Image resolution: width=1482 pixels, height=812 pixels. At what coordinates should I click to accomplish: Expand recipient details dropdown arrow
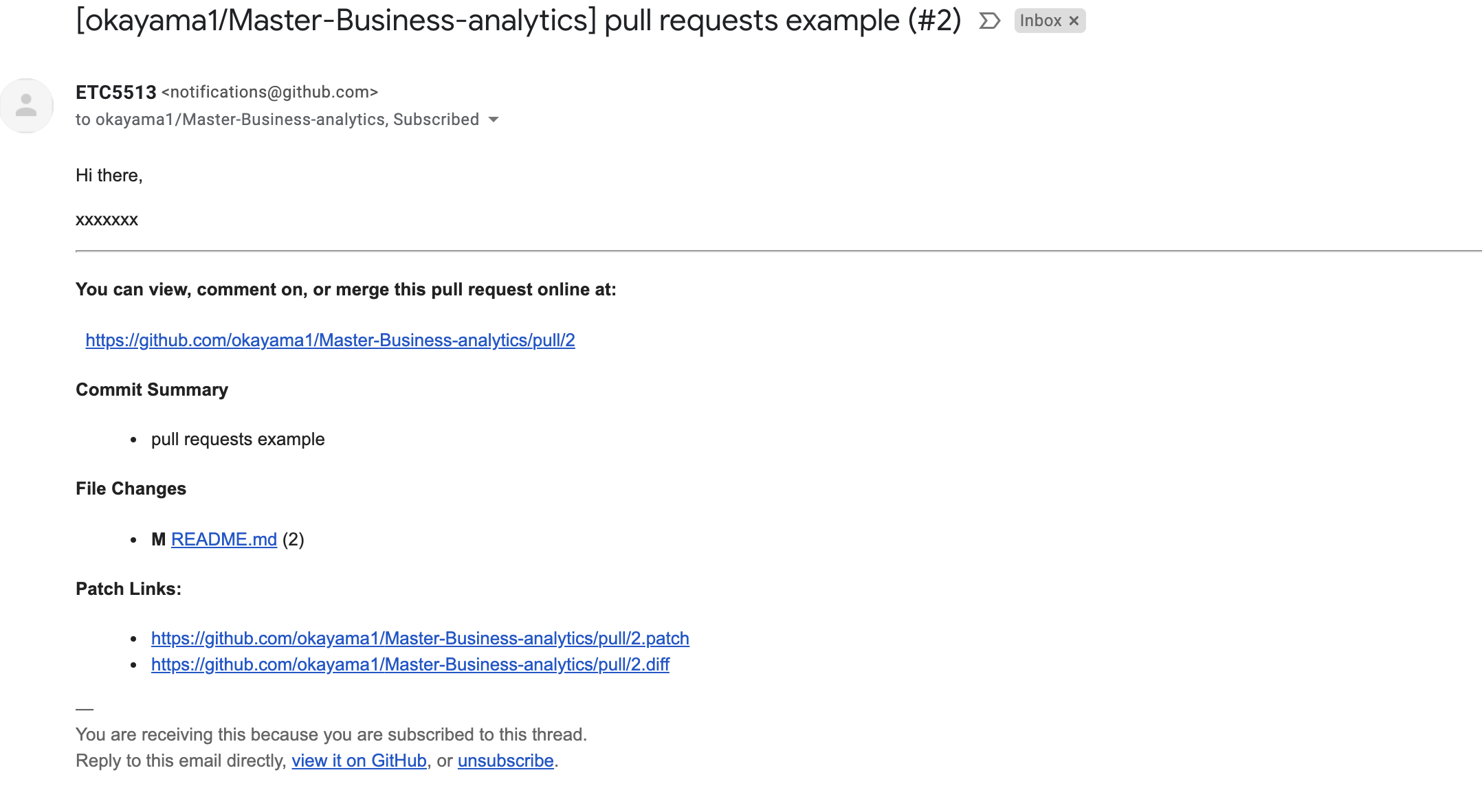(494, 120)
